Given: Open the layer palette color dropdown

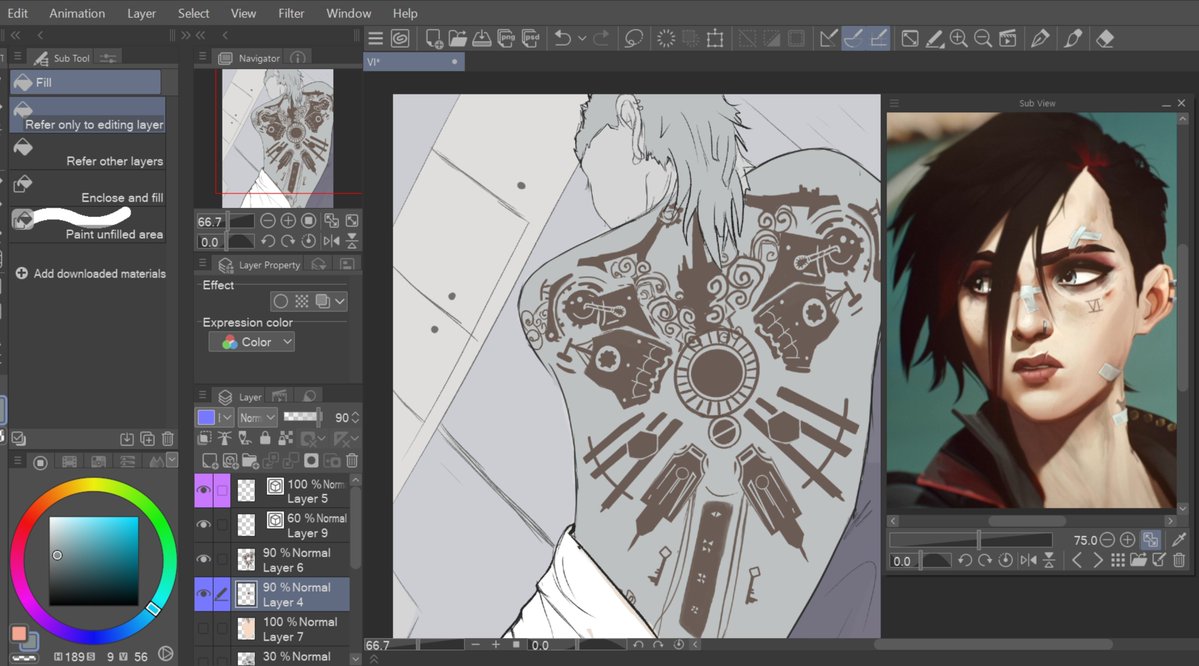Looking at the screenshot, I should pos(215,417).
